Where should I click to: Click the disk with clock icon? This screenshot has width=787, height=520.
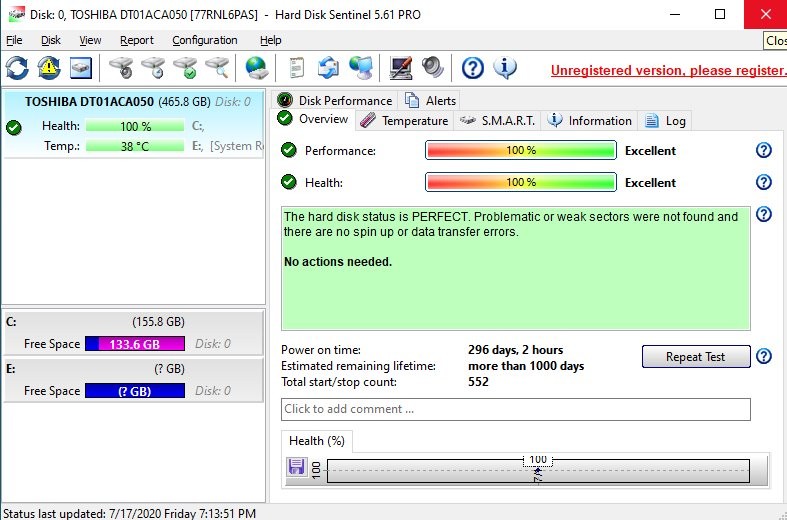pyautogui.click(x=153, y=68)
